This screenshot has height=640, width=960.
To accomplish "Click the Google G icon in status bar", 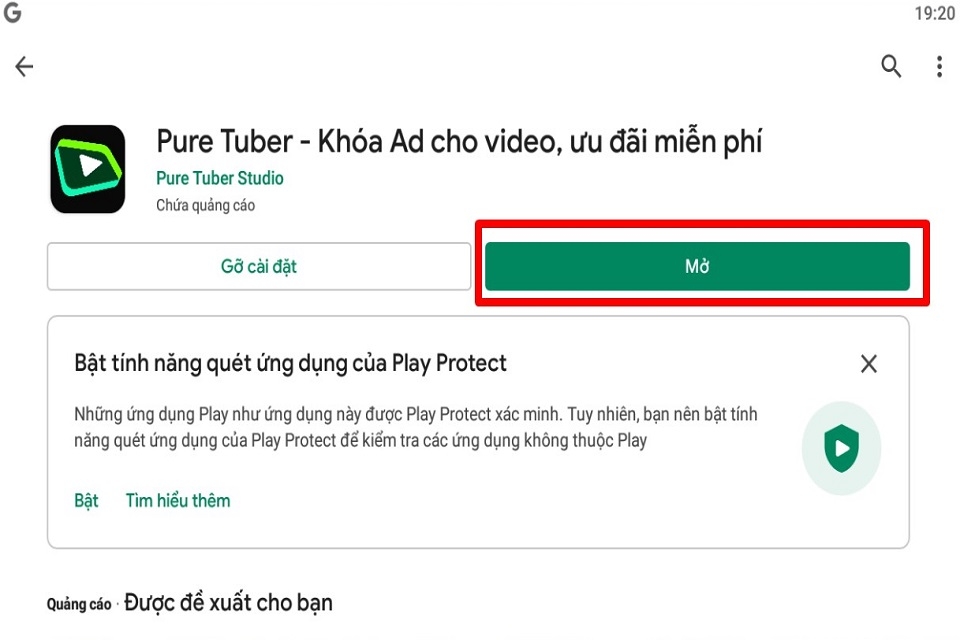I will 13,13.
